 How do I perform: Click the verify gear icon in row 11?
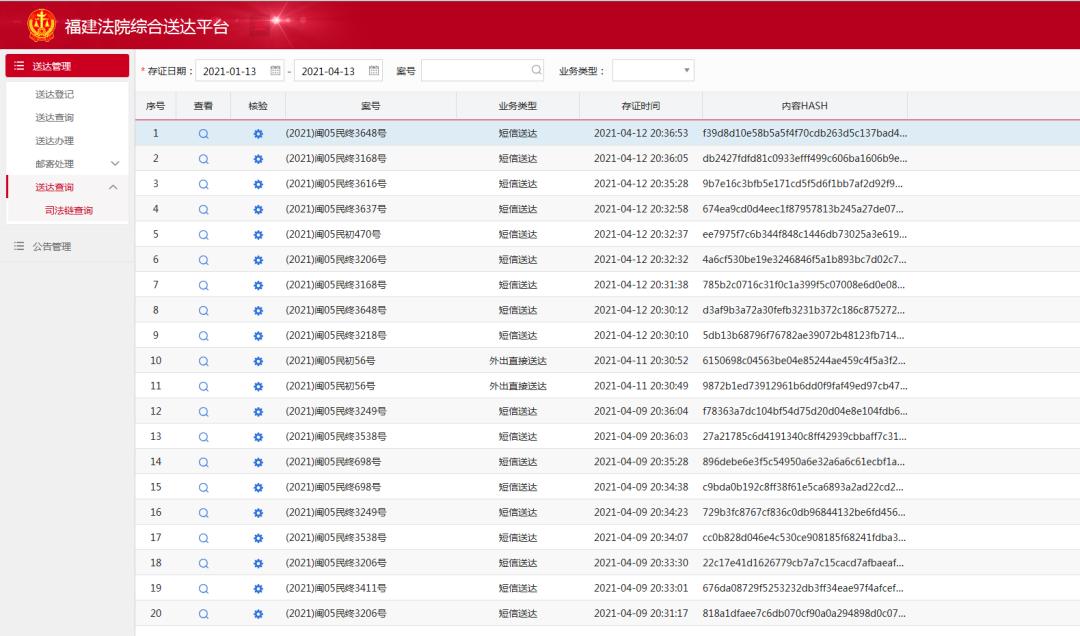pos(258,386)
